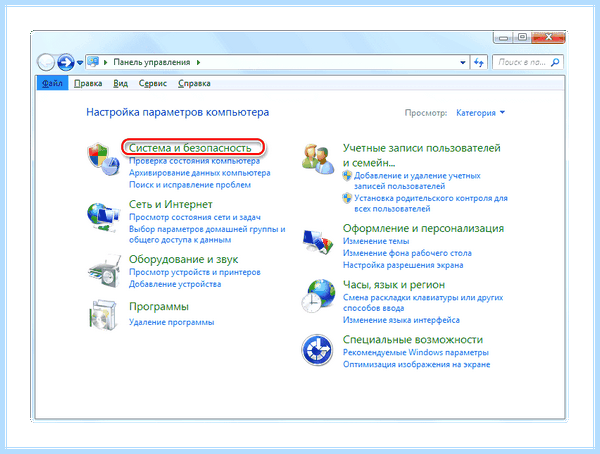Click 'Добавление устройства' link

click(175, 284)
